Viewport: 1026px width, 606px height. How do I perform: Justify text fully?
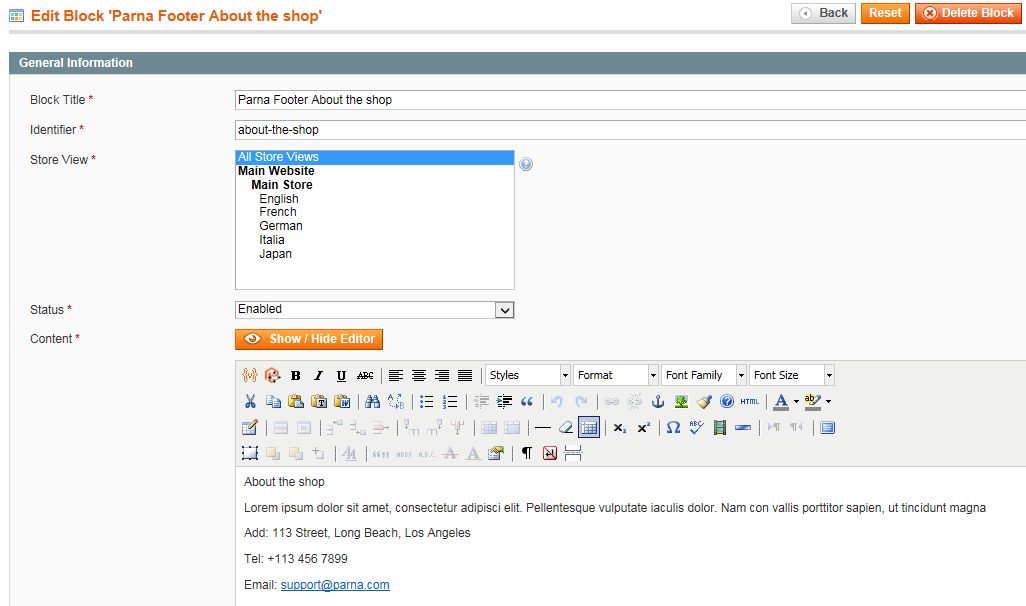point(465,375)
